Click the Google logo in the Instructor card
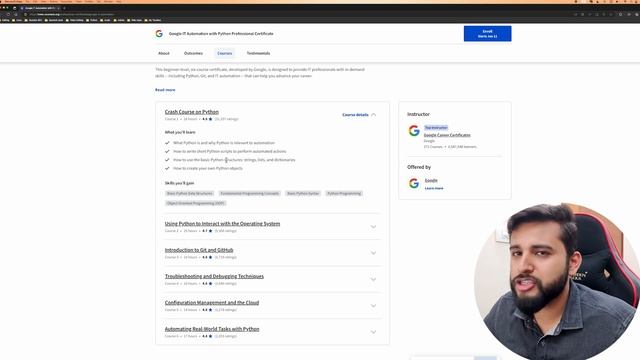Screen dimensions: 640x360 (414, 131)
